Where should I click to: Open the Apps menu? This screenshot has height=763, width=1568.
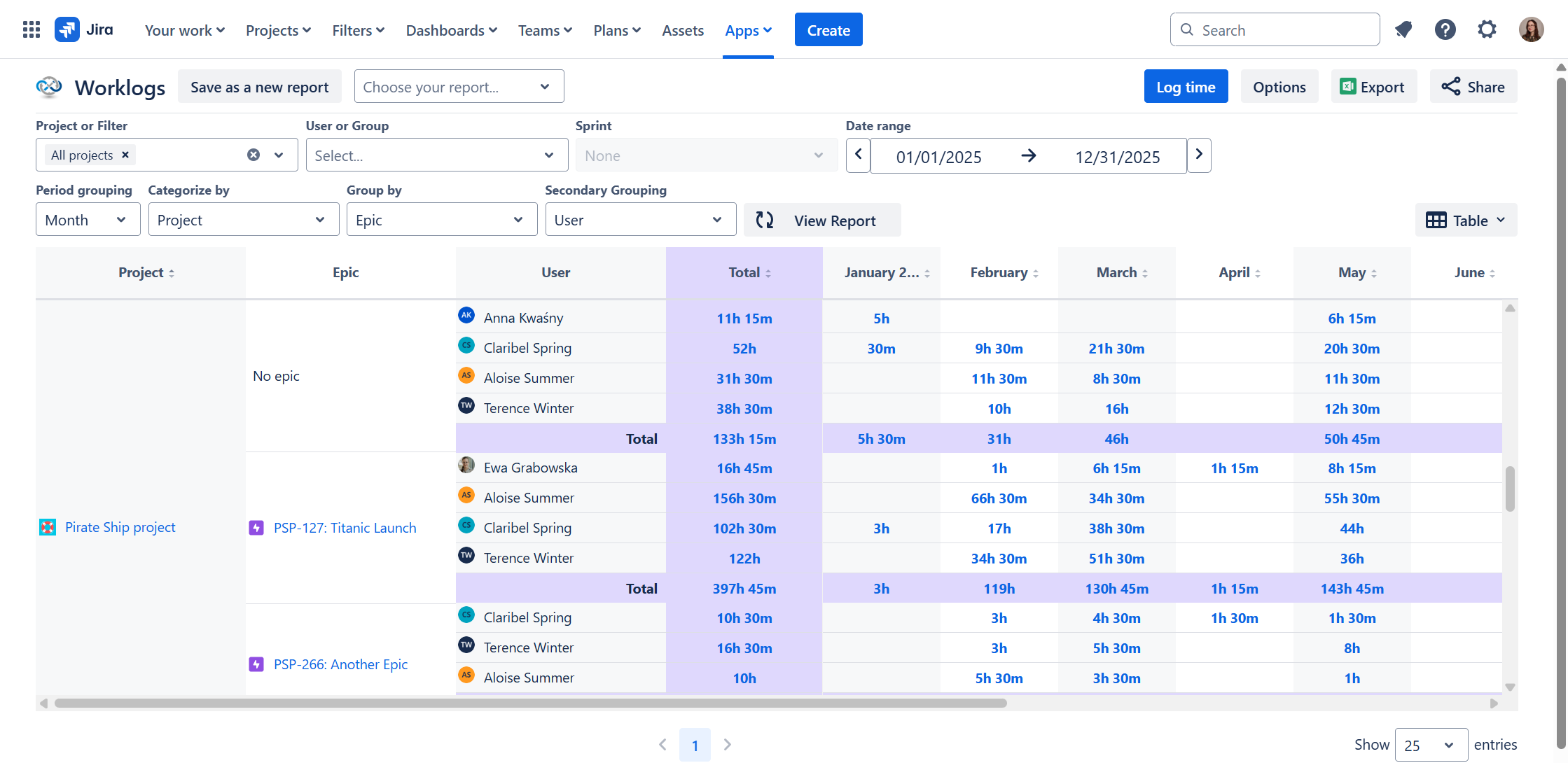(x=748, y=30)
